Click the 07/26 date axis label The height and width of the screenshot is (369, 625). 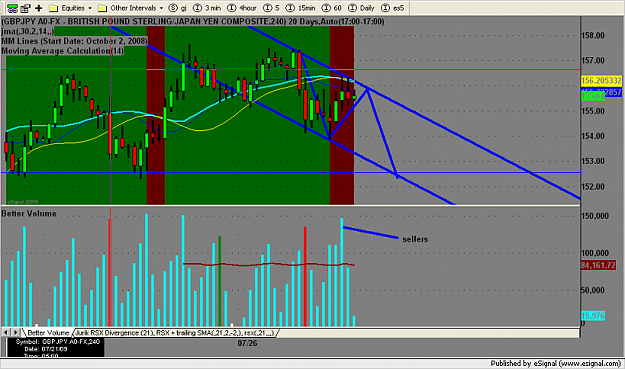tap(247, 343)
